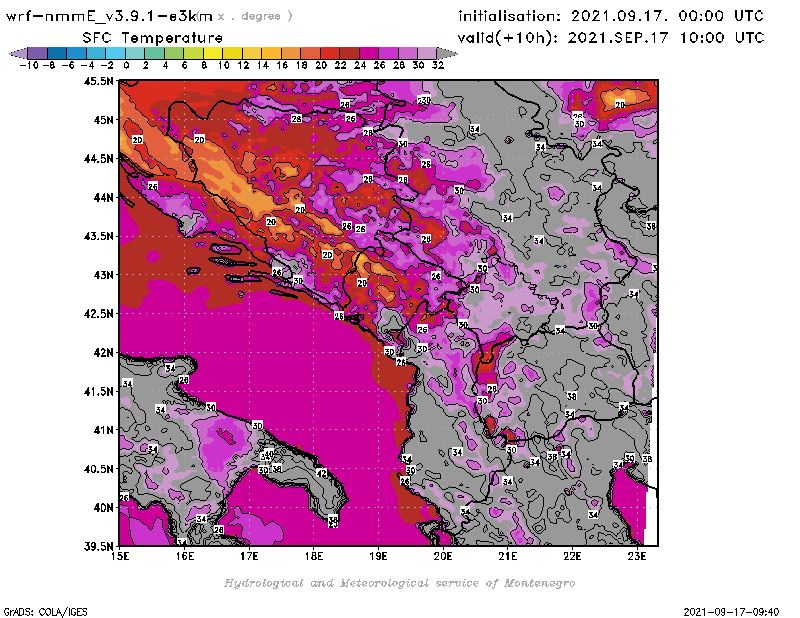Select the -4 to -2 legend color

96,54
